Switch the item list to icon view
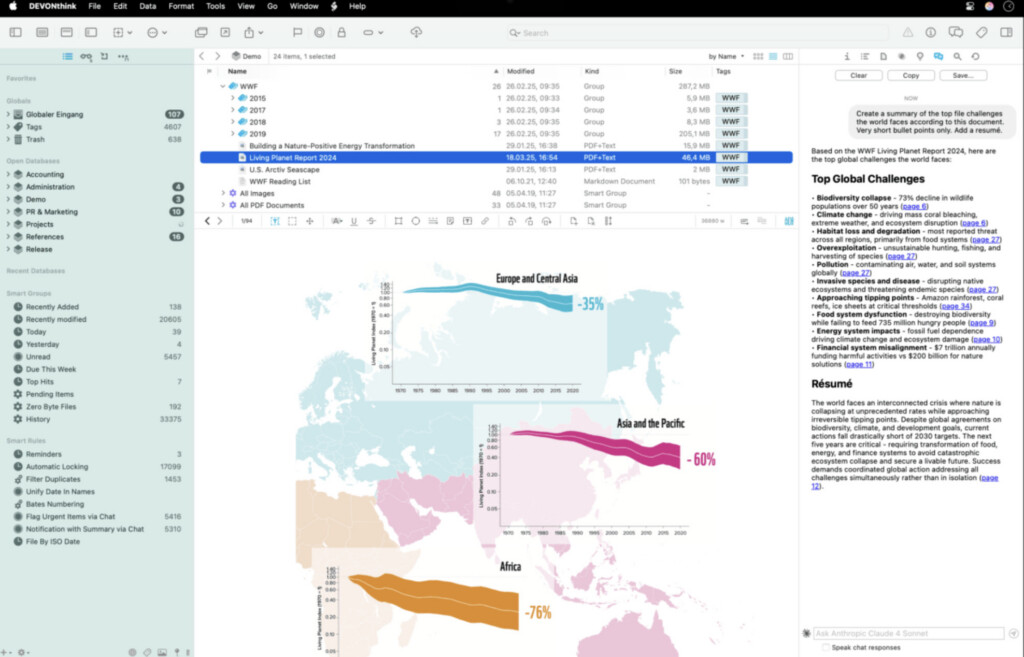 [758, 57]
